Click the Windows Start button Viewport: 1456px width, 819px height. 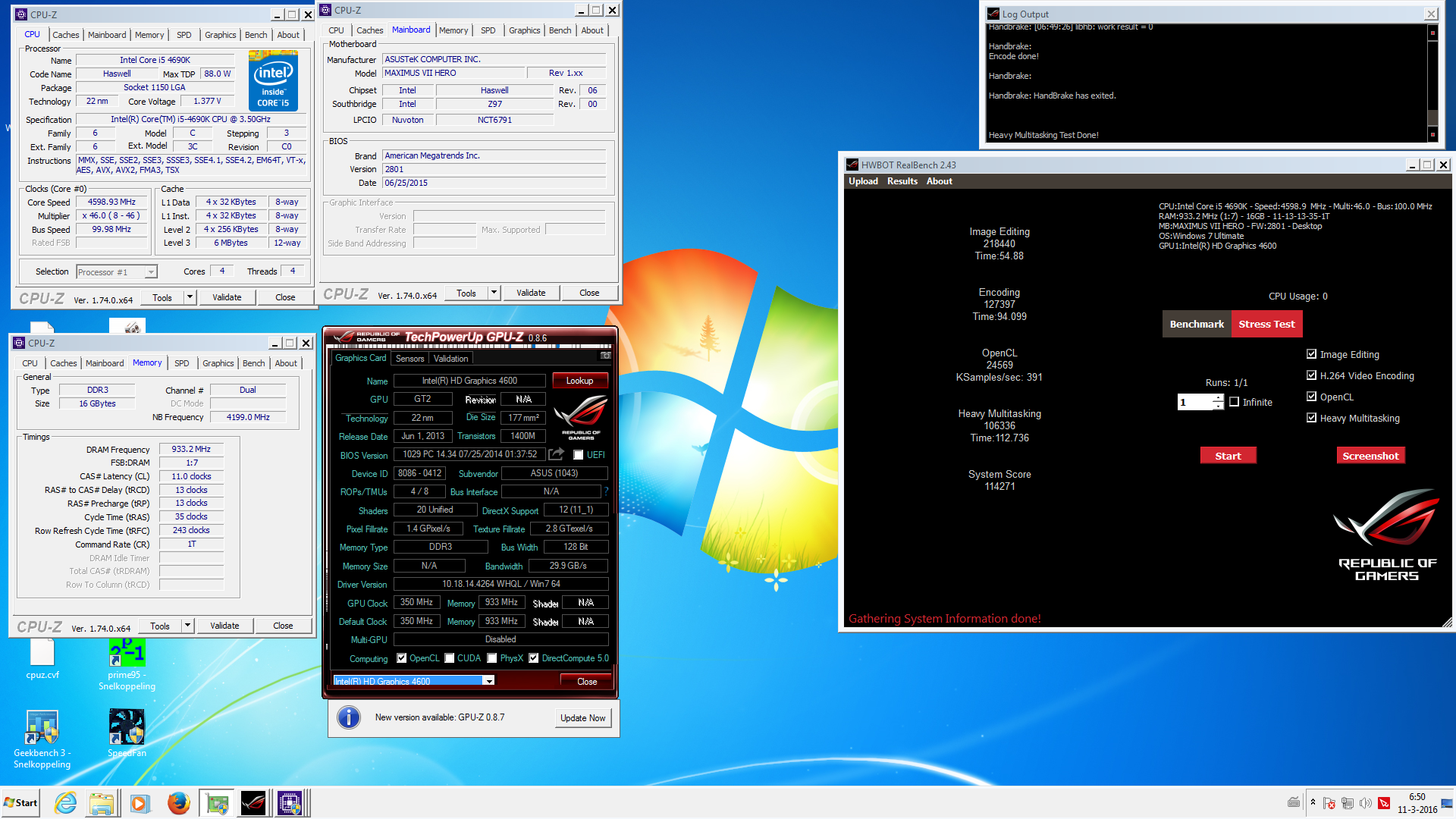click(20, 803)
